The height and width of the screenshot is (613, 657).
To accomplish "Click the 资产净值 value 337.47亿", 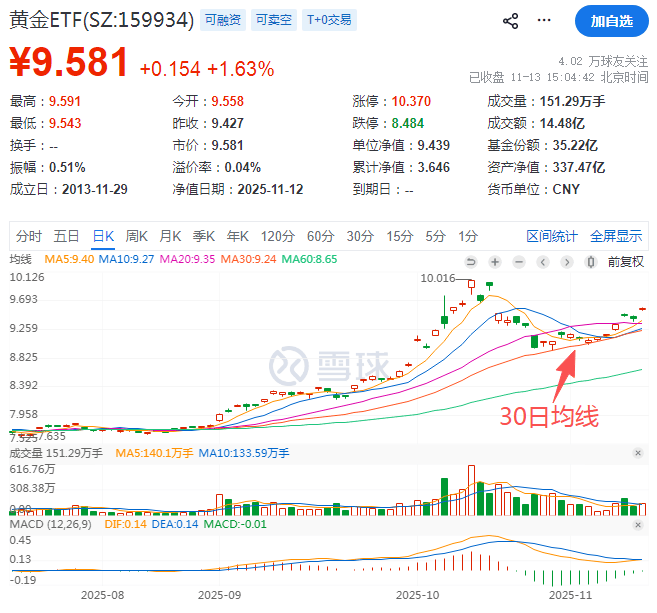I will 579,168.
